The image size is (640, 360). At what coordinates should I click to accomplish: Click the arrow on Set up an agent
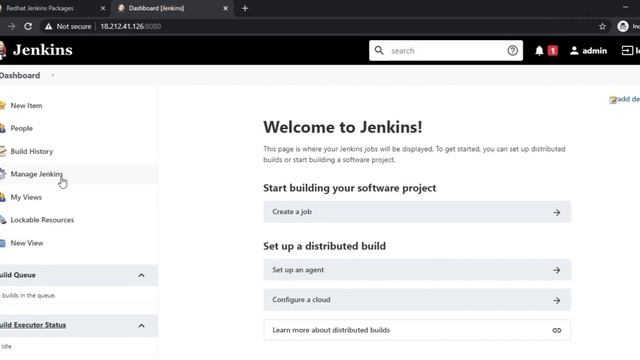tap(557, 270)
